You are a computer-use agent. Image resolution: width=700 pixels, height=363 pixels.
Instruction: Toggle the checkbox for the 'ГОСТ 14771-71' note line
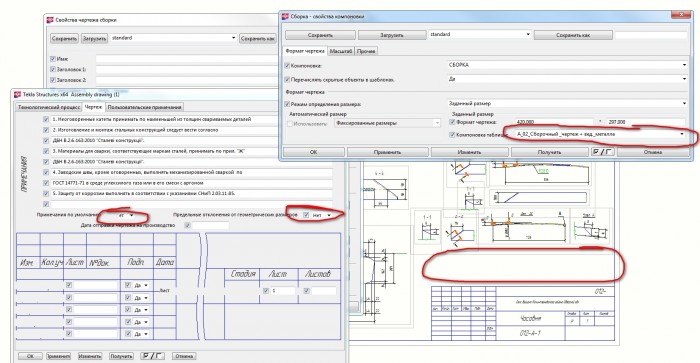pyautogui.click(x=46, y=183)
